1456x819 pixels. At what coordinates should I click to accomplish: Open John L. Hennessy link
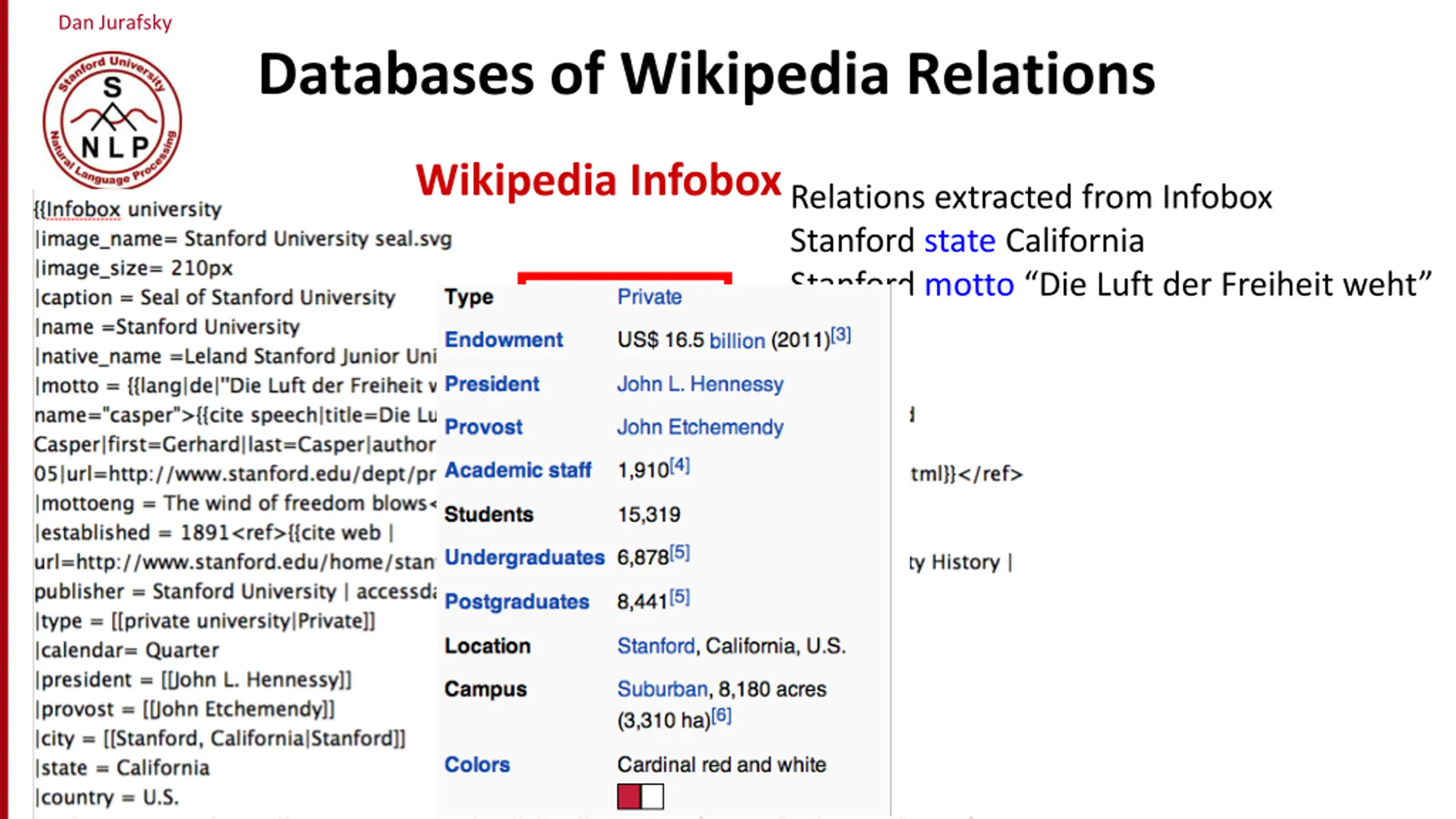pyautogui.click(x=700, y=384)
